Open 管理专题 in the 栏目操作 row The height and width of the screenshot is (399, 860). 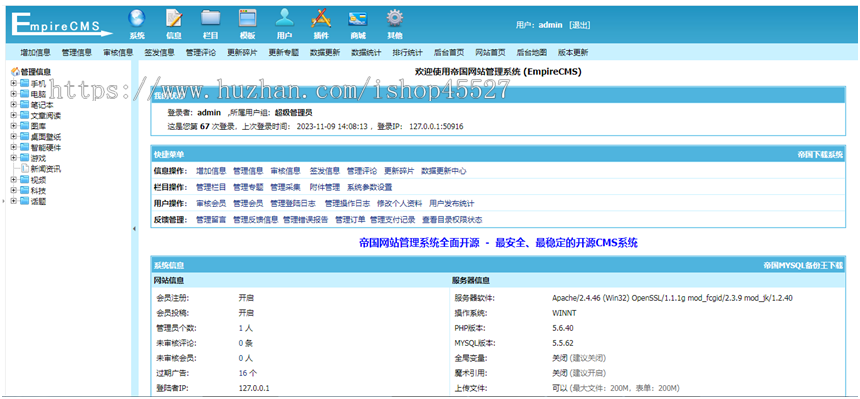pyautogui.click(x=248, y=187)
